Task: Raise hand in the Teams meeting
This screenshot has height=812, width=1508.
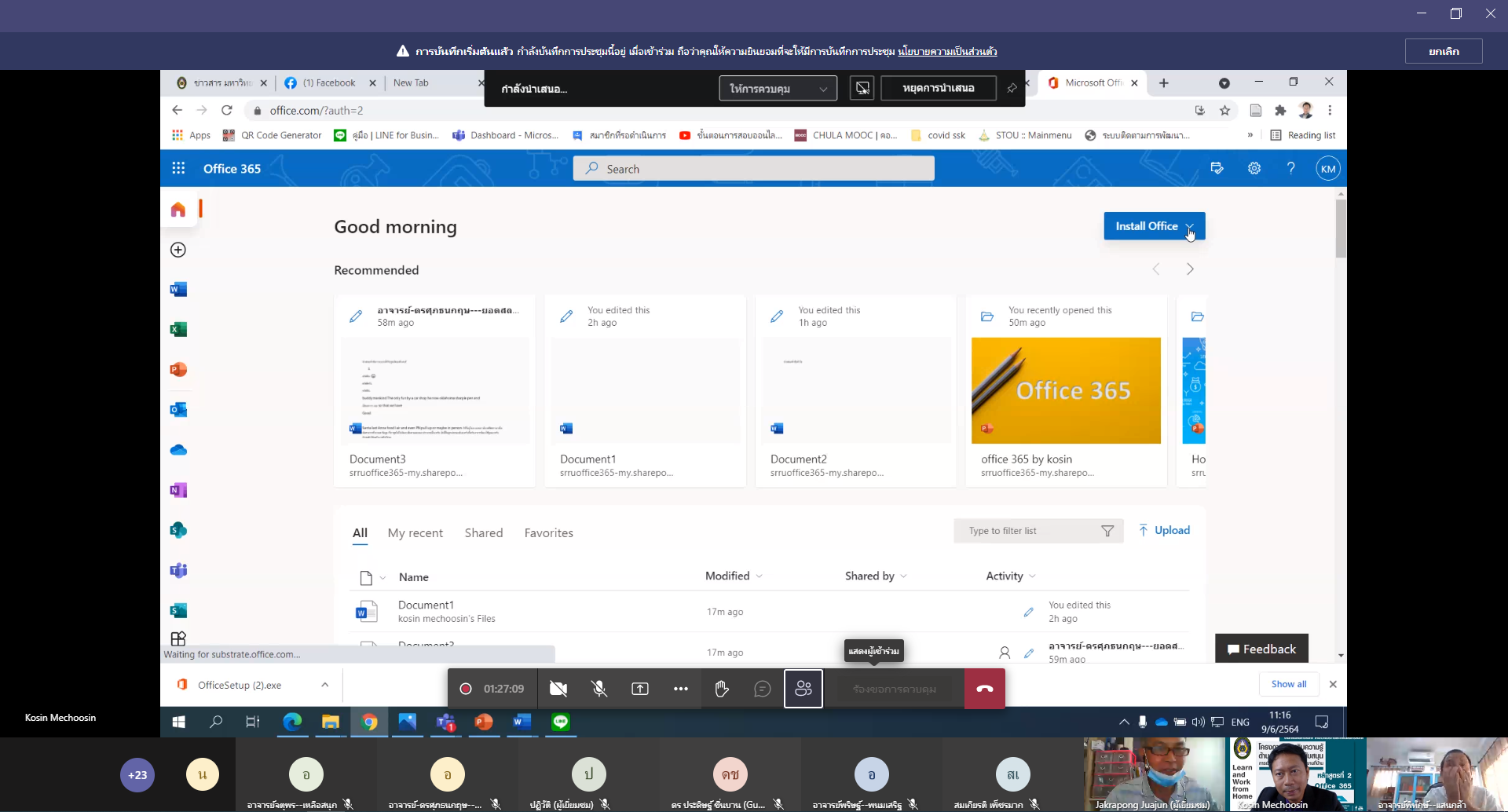Action: (722, 689)
